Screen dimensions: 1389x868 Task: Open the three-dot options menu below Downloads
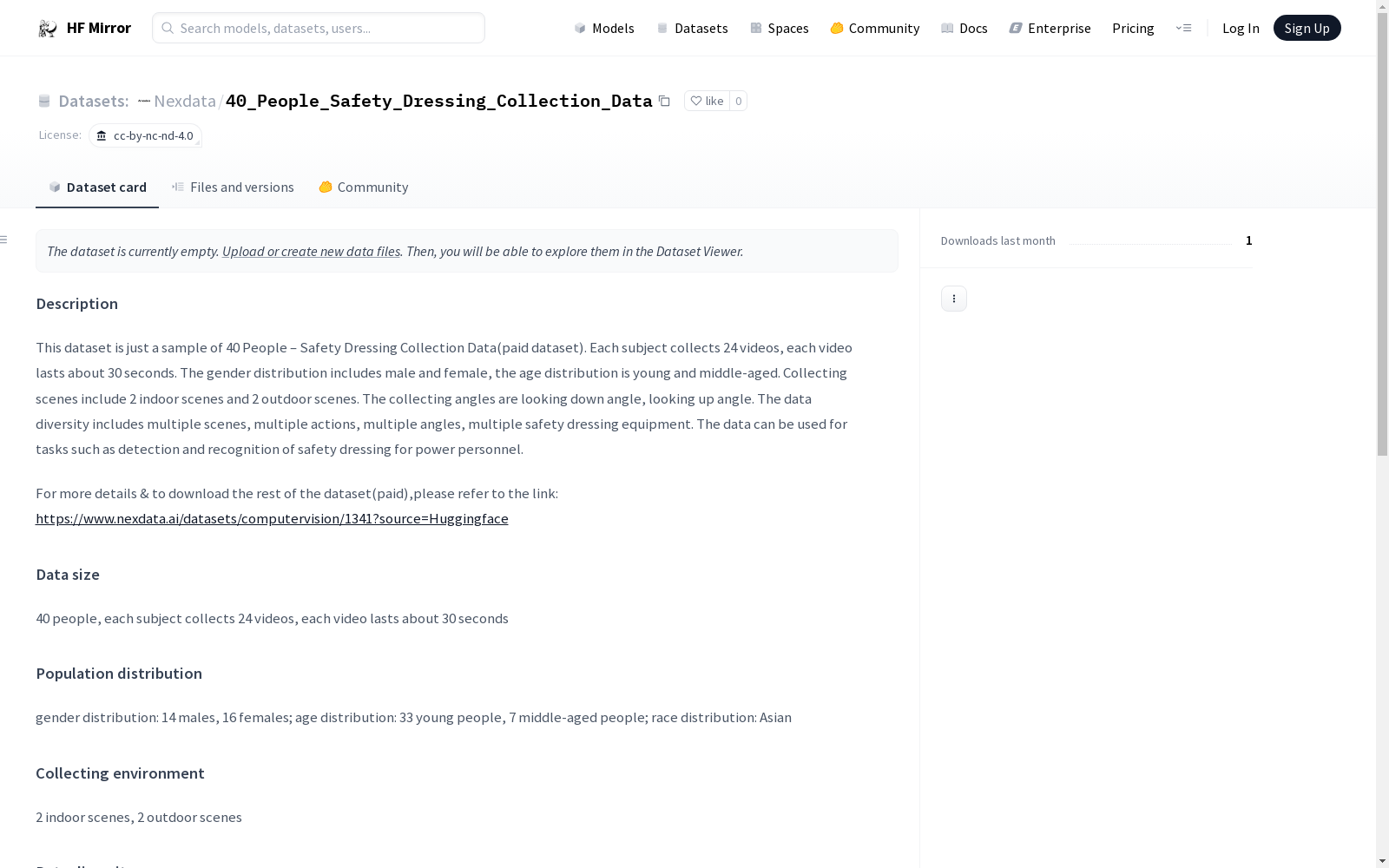[x=953, y=299]
